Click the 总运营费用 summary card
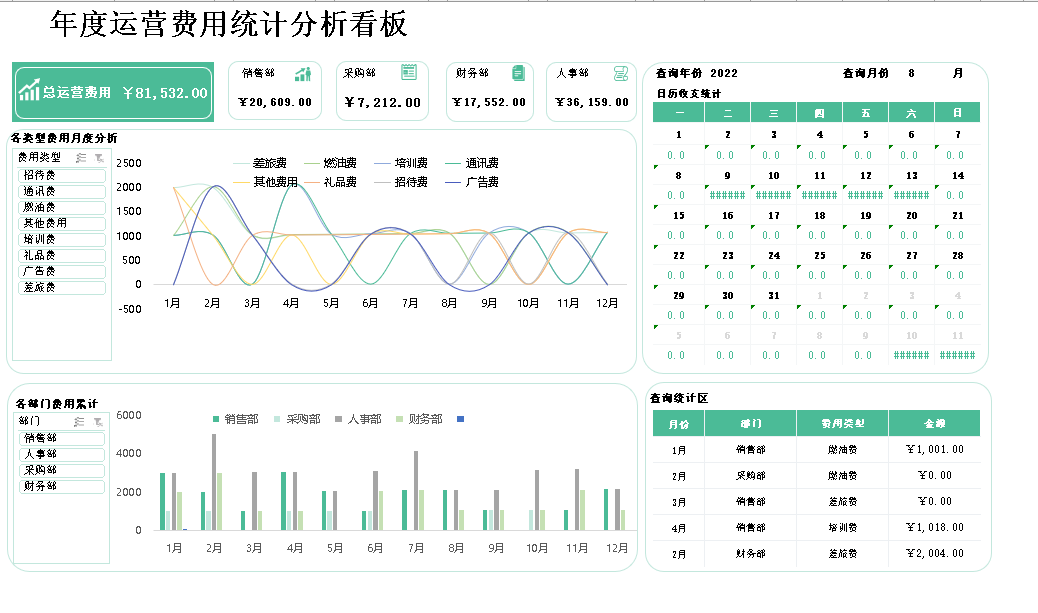The width and height of the screenshot is (1038, 613). click(113, 94)
